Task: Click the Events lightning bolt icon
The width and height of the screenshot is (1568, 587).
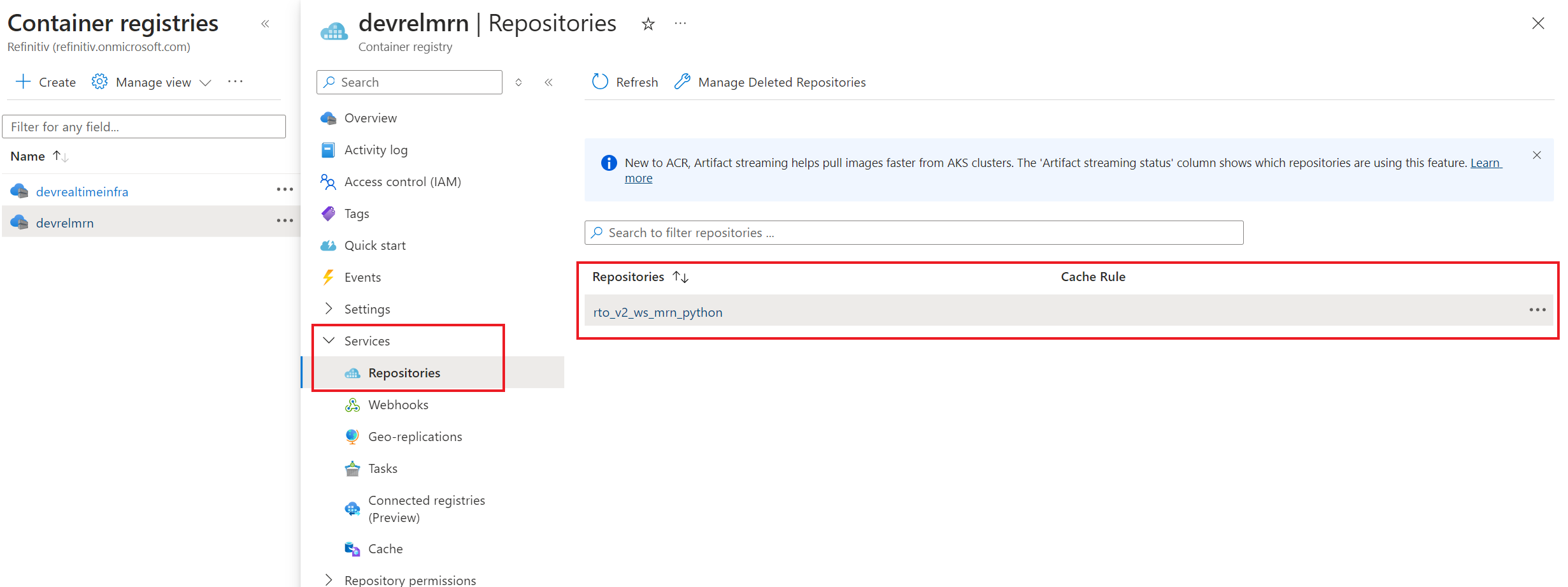Action: [x=328, y=277]
